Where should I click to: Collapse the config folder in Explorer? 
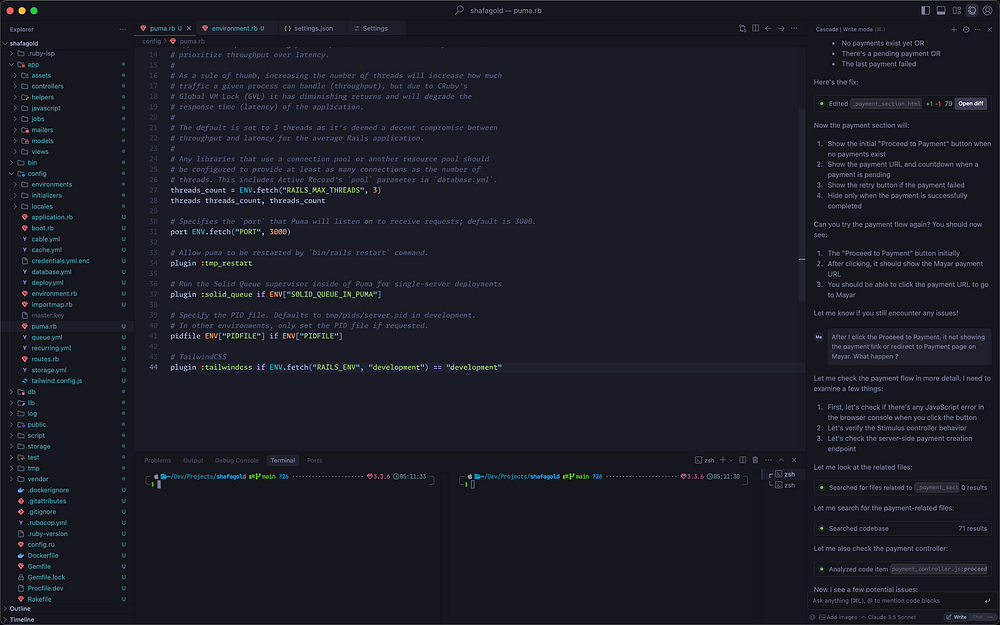tap(67, 173)
